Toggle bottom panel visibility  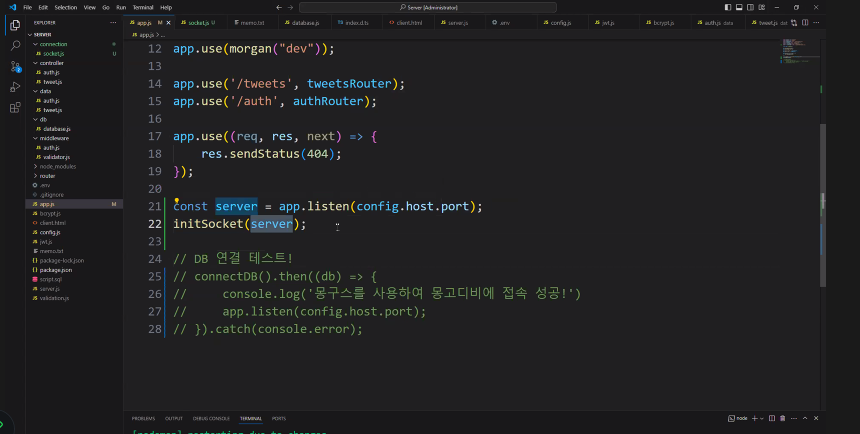739,7
